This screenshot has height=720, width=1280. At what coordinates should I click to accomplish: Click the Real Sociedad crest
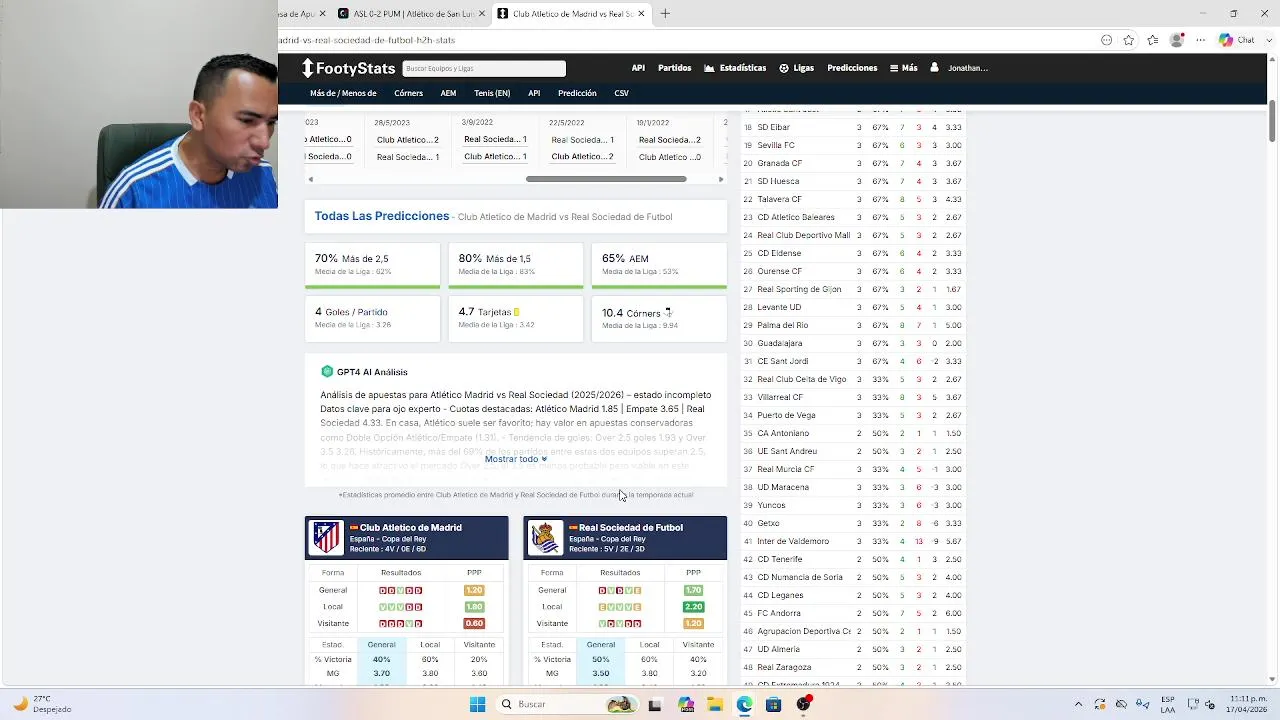click(x=545, y=537)
